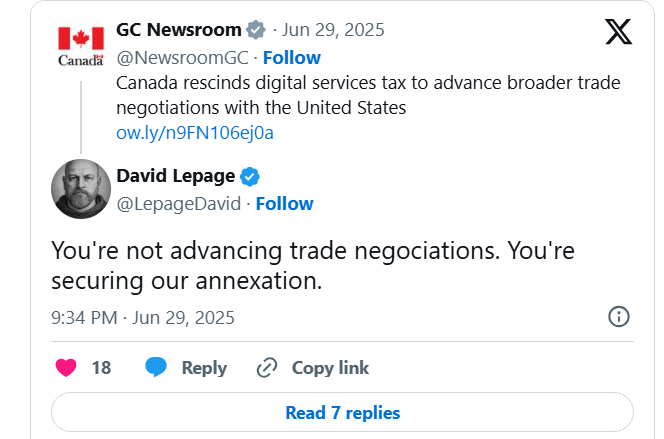
Task: Click the Read 7 replies button
Action: click(342, 412)
